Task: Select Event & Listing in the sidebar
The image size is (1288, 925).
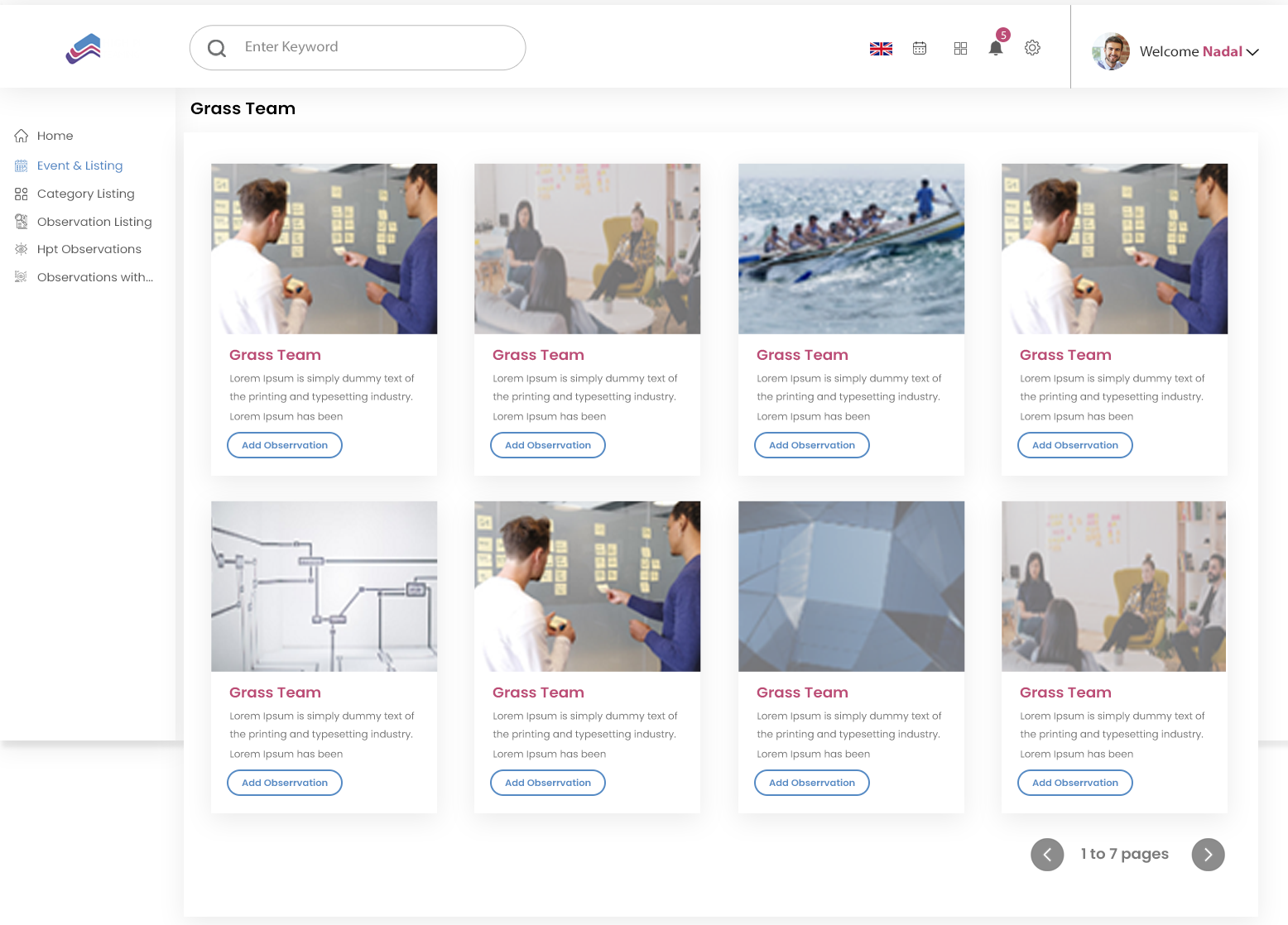Action: pyautogui.click(x=79, y=165)
